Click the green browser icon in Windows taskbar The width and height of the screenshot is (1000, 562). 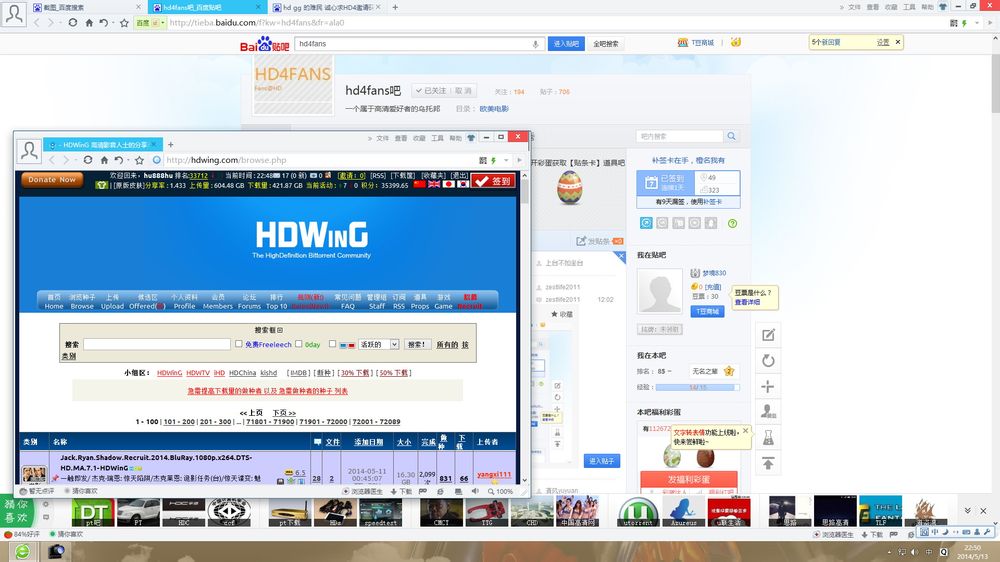coord(22,551)
